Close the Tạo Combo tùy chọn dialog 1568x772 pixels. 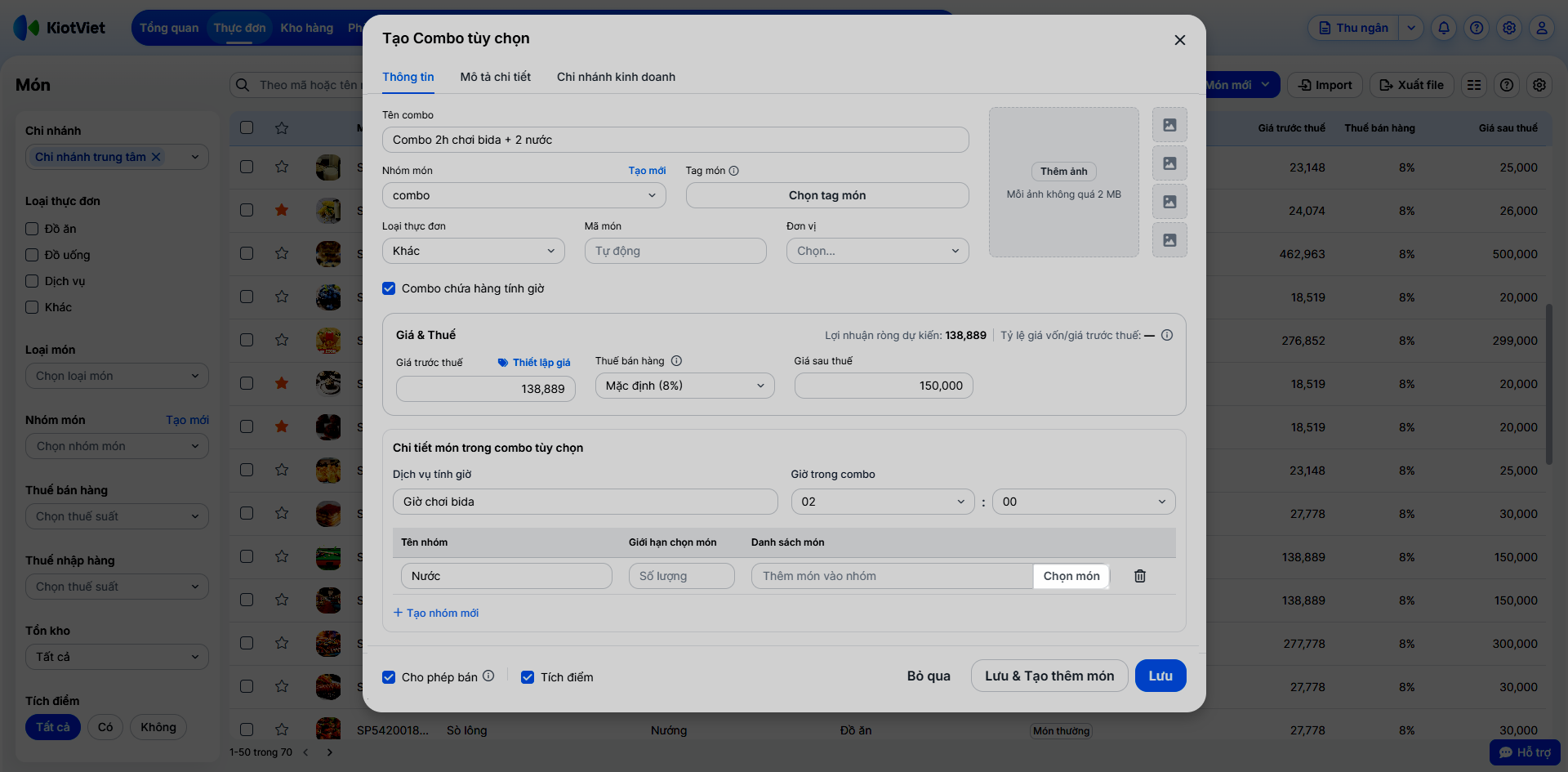coord(1179,40)
